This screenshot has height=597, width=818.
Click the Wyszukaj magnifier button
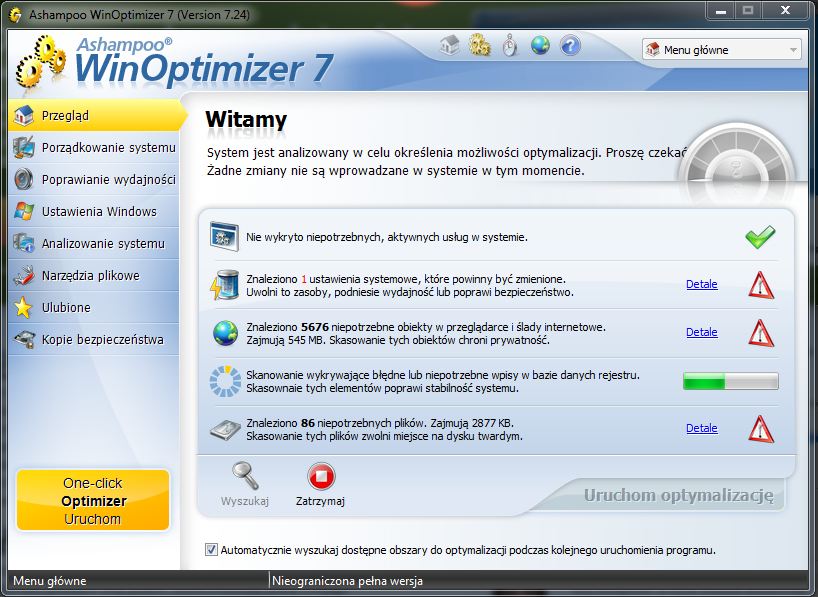tap(245, 484)
